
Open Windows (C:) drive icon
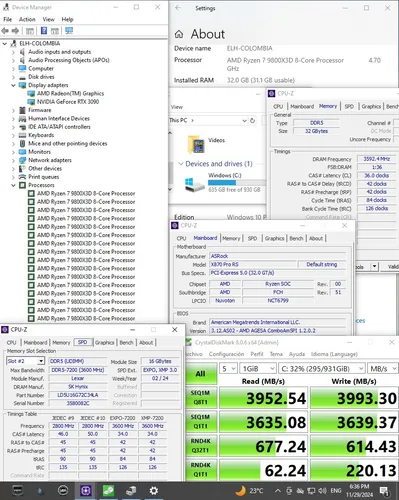(x=195, y=184)
